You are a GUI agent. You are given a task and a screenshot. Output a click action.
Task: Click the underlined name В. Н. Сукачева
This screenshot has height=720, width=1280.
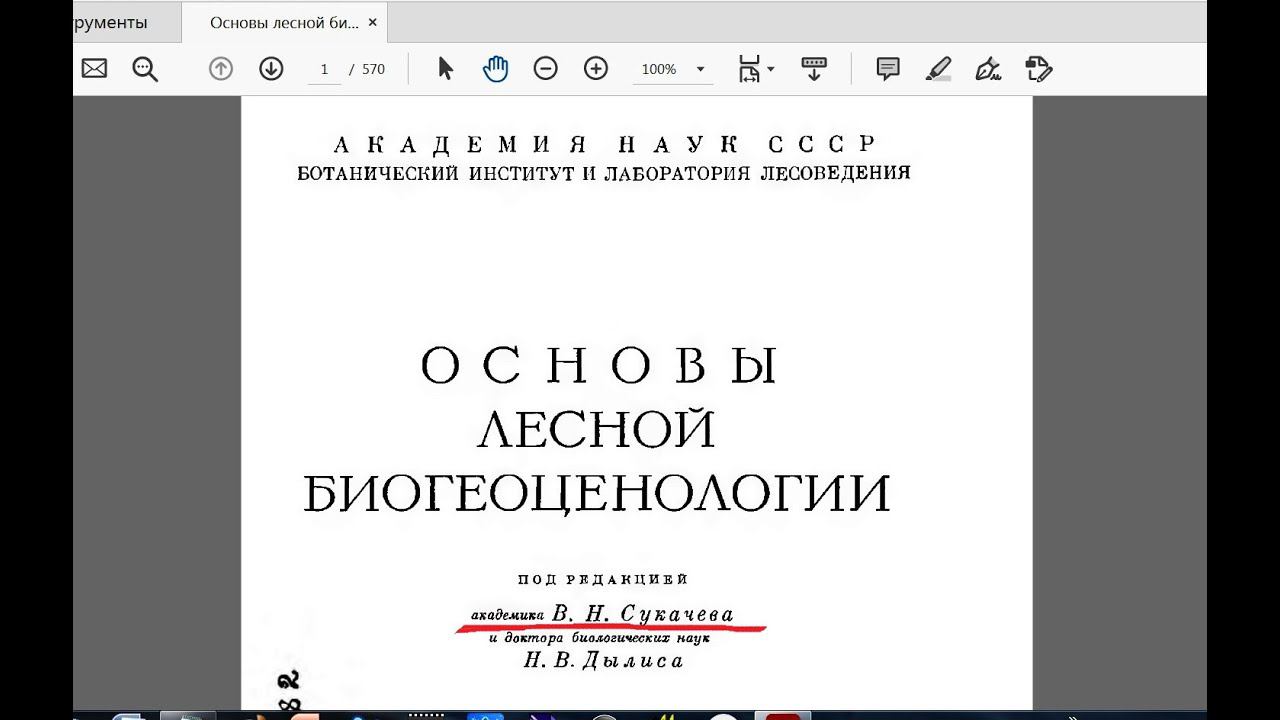coord(642,614)
